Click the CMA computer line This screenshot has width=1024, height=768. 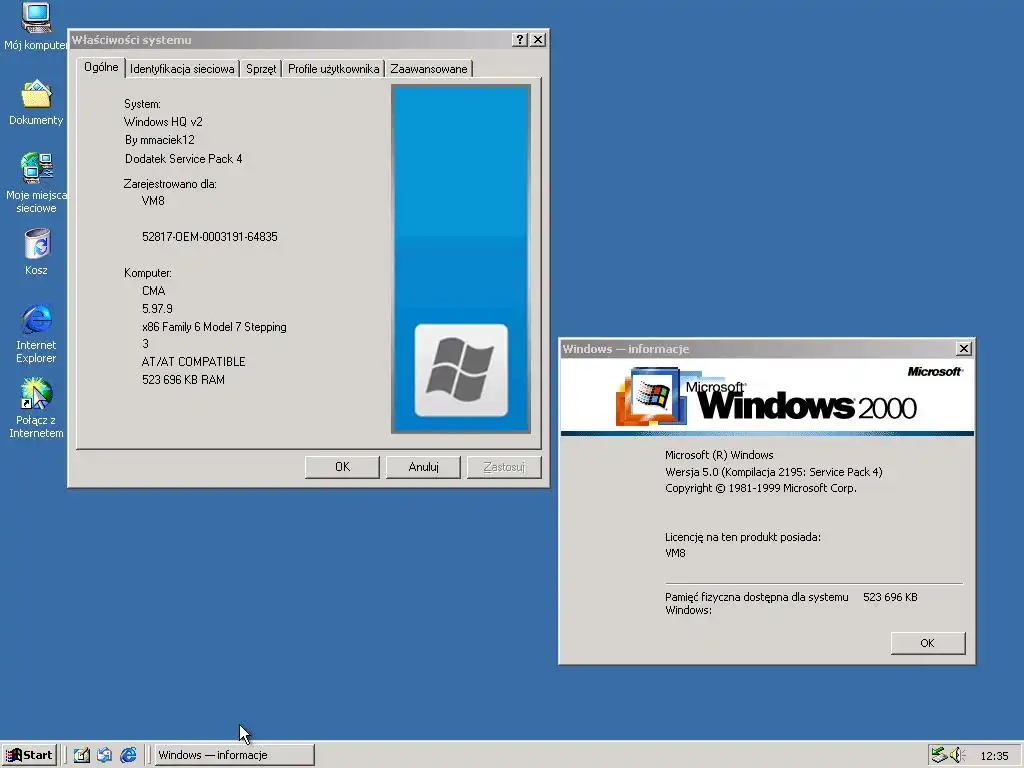(x=153, y=291)
